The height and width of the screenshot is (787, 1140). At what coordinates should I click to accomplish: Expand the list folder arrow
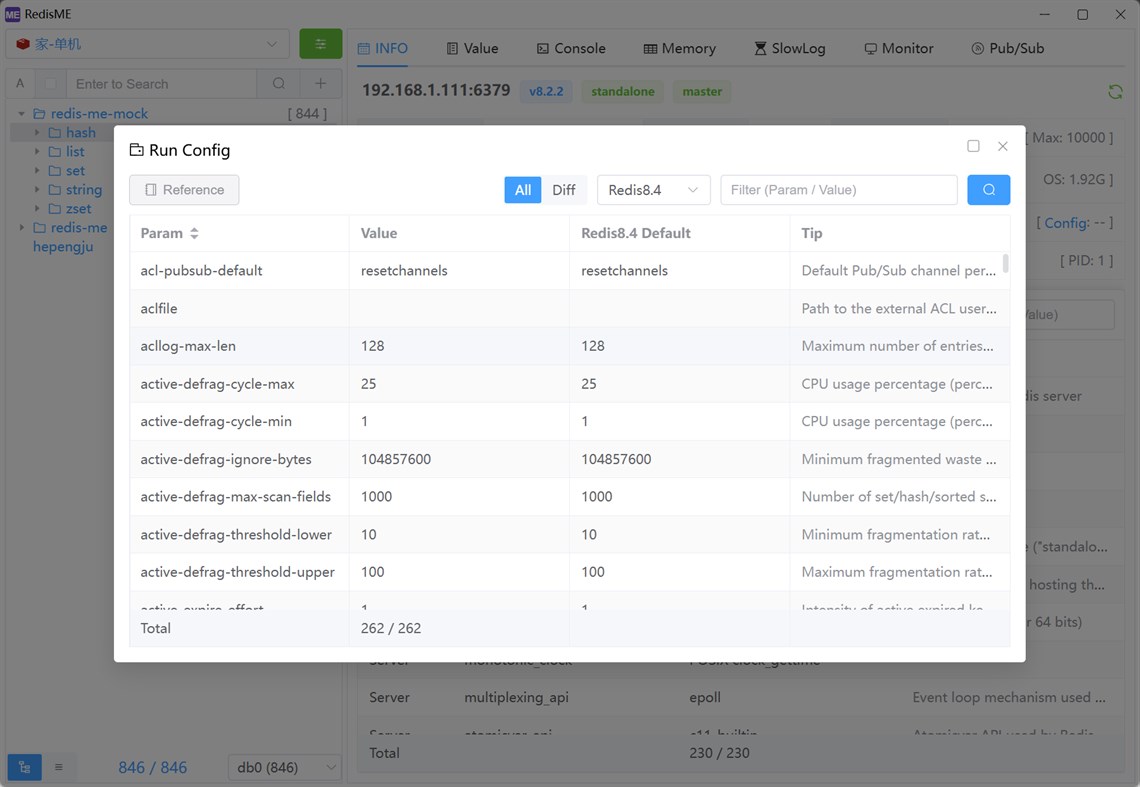(37, 151)
